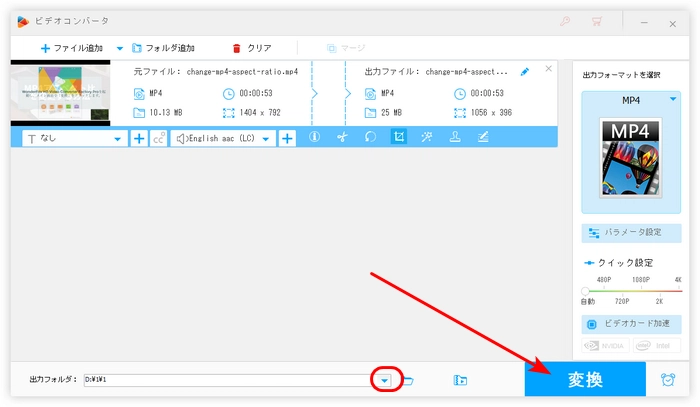Click the video thumbnail preview
This screenshot has height=407, width=700.
[67, 93]
